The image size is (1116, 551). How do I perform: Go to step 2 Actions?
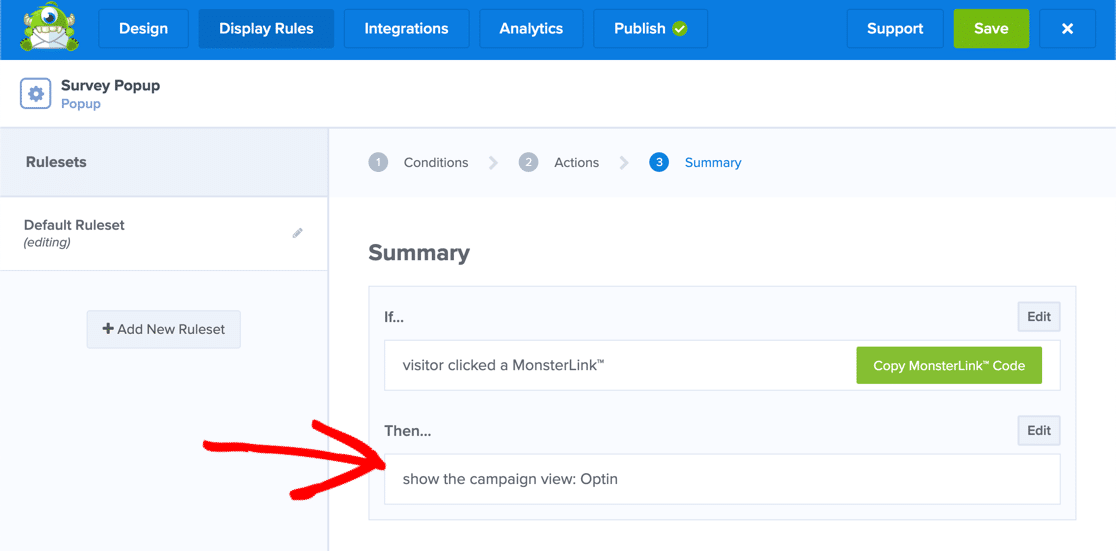click(559, 162)
